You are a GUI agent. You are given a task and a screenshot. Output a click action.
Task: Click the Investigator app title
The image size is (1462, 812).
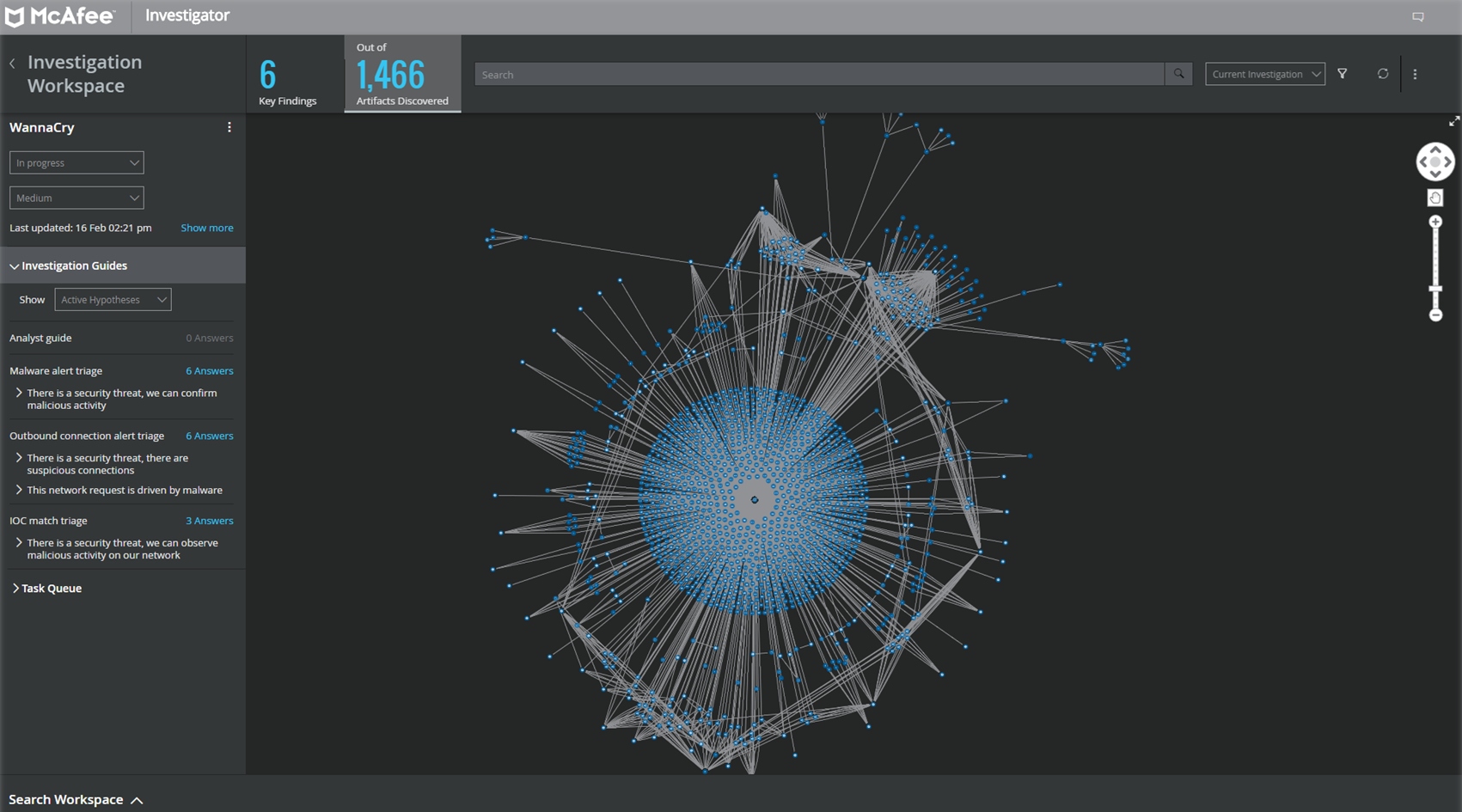tap(187, 15)
